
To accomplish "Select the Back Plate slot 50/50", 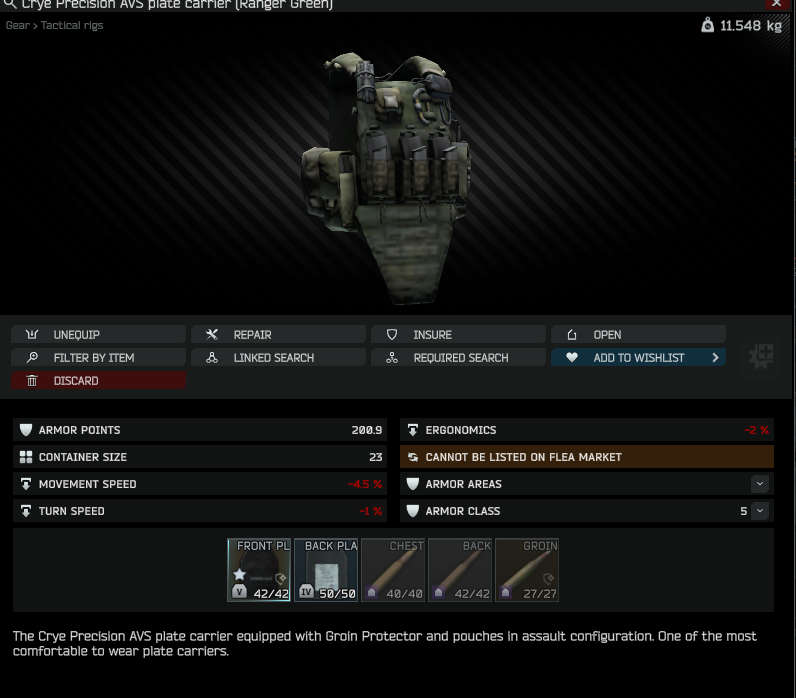I will 326,570.
